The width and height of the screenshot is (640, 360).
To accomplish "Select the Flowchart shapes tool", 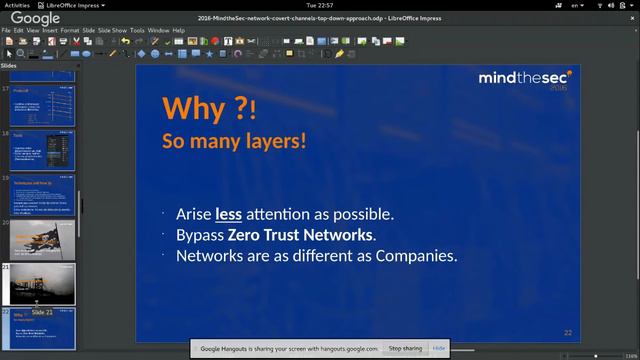I will coord(182,54).
